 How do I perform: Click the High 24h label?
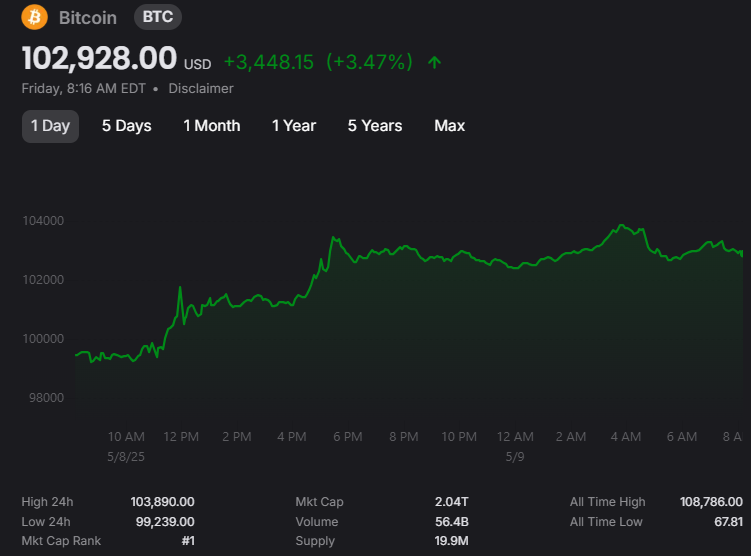coord(47,502)
